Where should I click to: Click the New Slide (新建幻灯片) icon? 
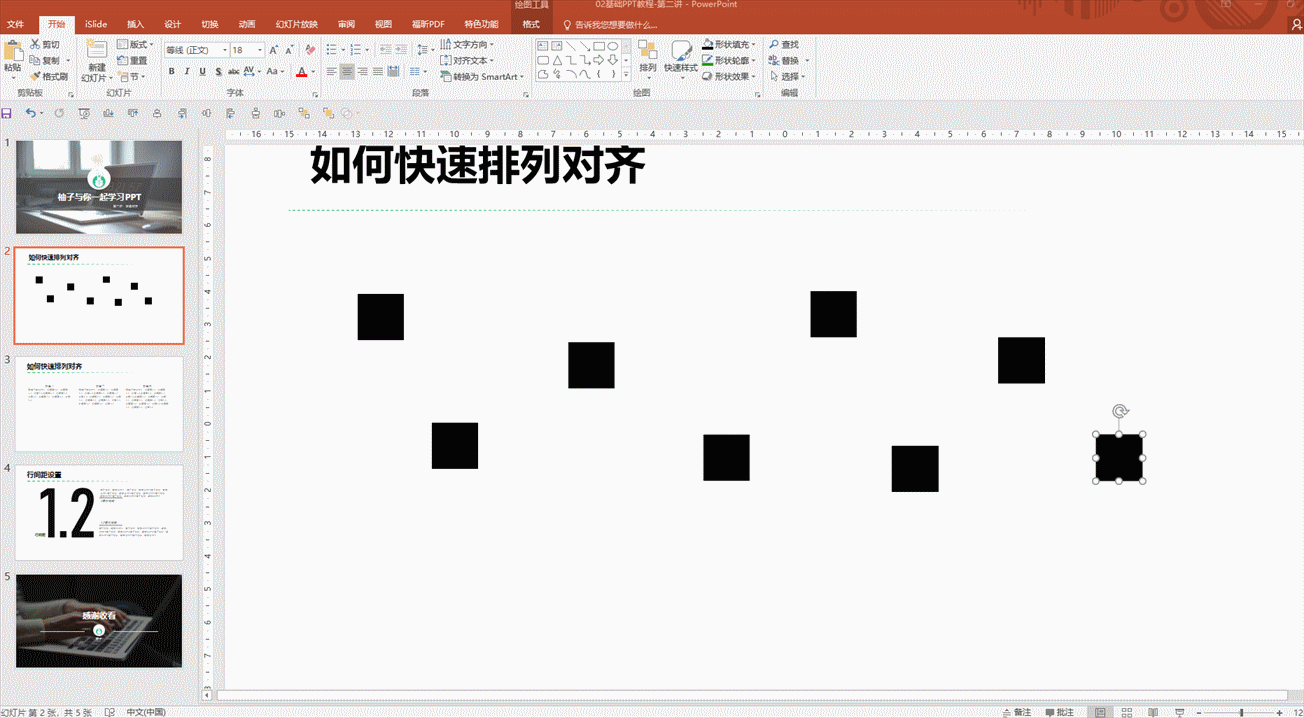[x=96, y=50]
